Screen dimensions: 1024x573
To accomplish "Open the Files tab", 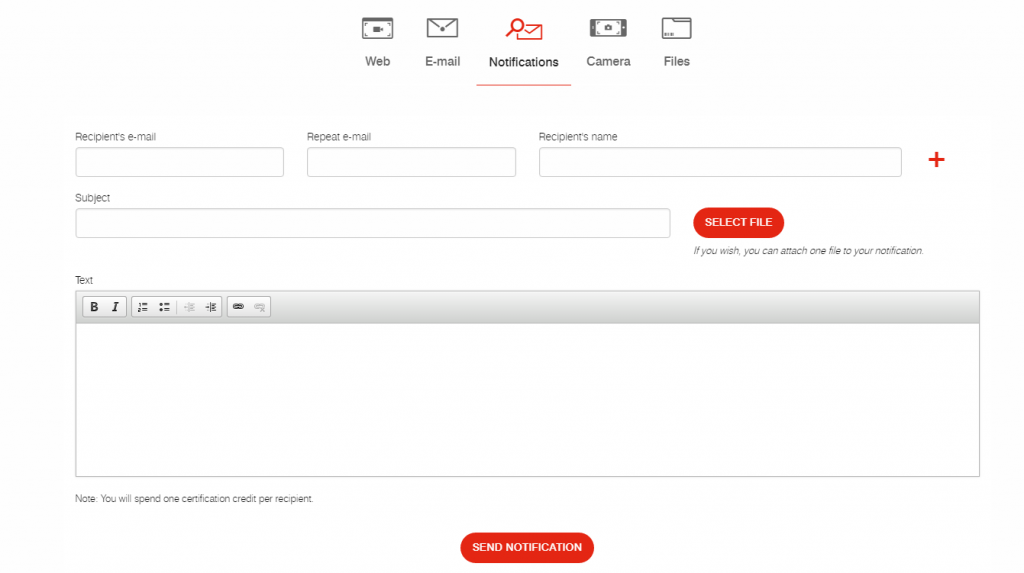I will coord(676,42).
